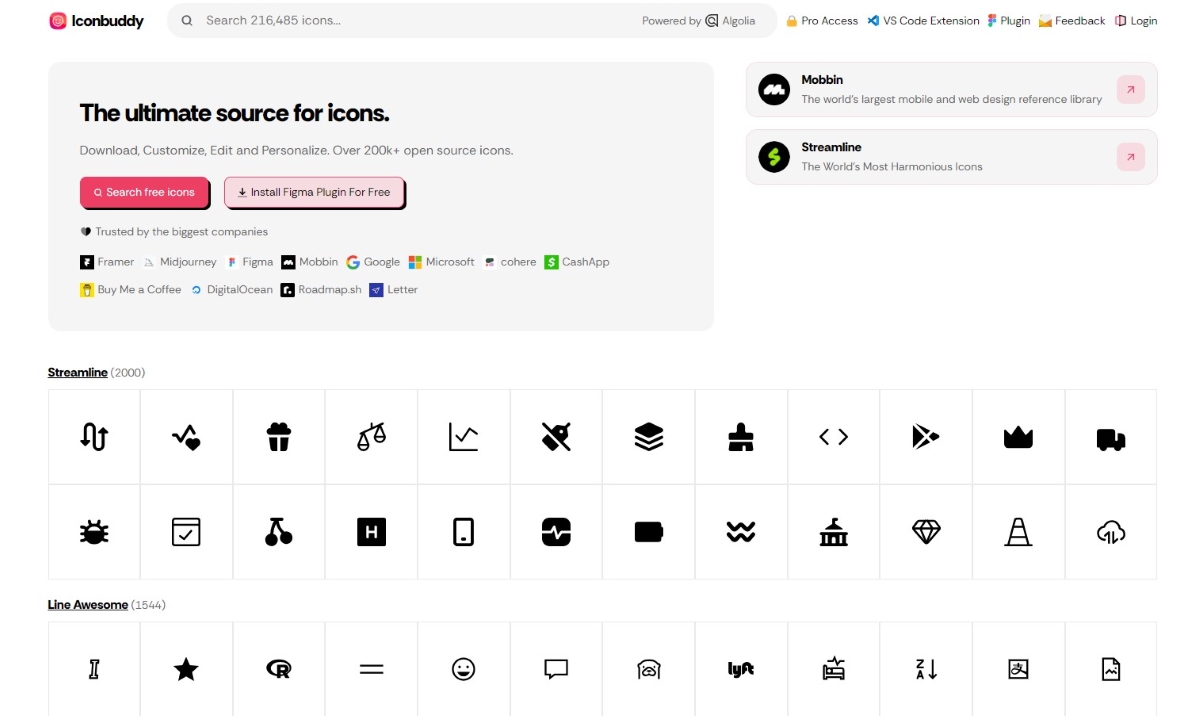Open Pro Access link
Viewport: 1200px width, 716px height.
click(x=822, y=20)
